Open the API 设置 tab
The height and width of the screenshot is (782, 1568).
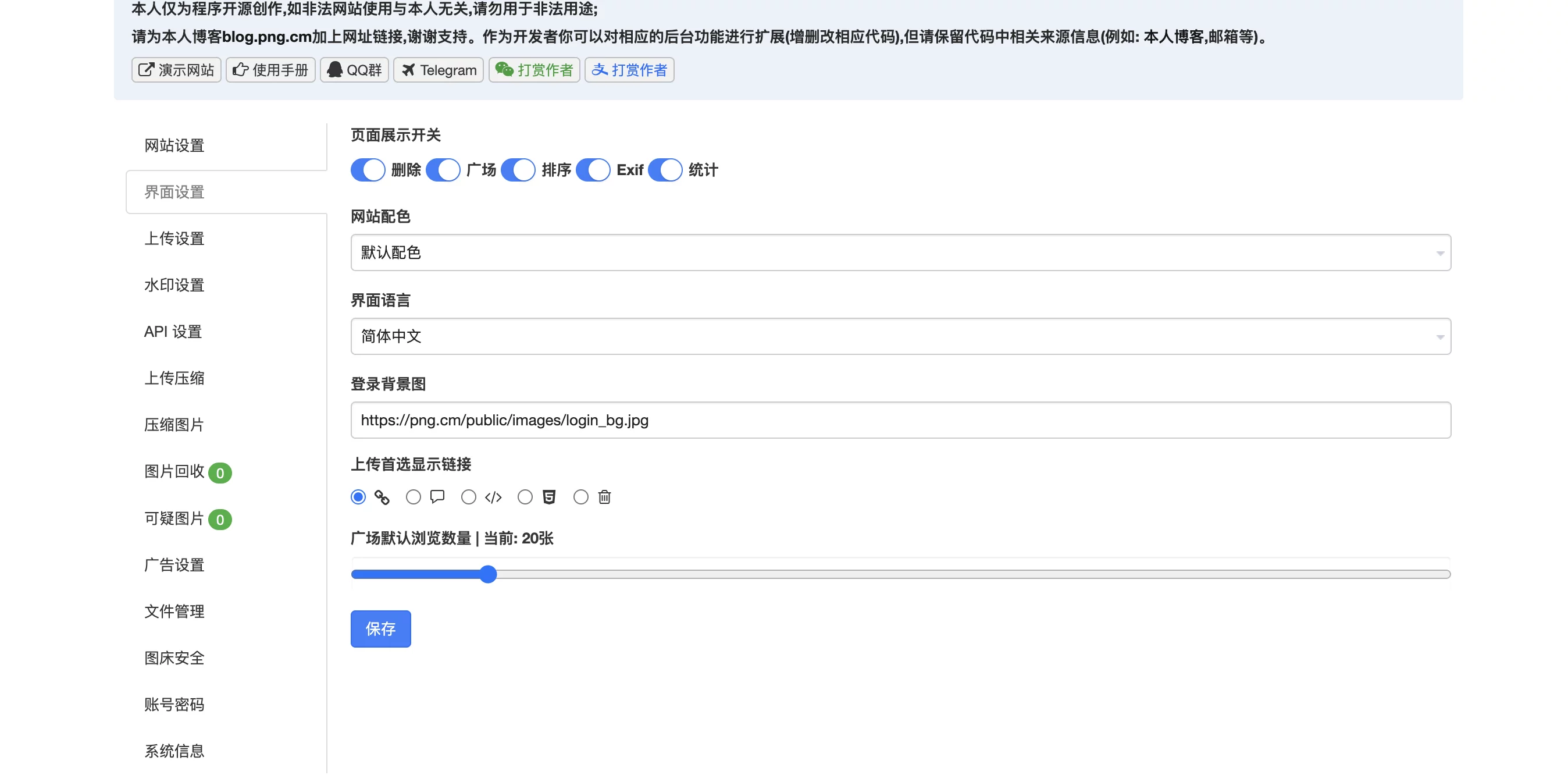[226, 332]
